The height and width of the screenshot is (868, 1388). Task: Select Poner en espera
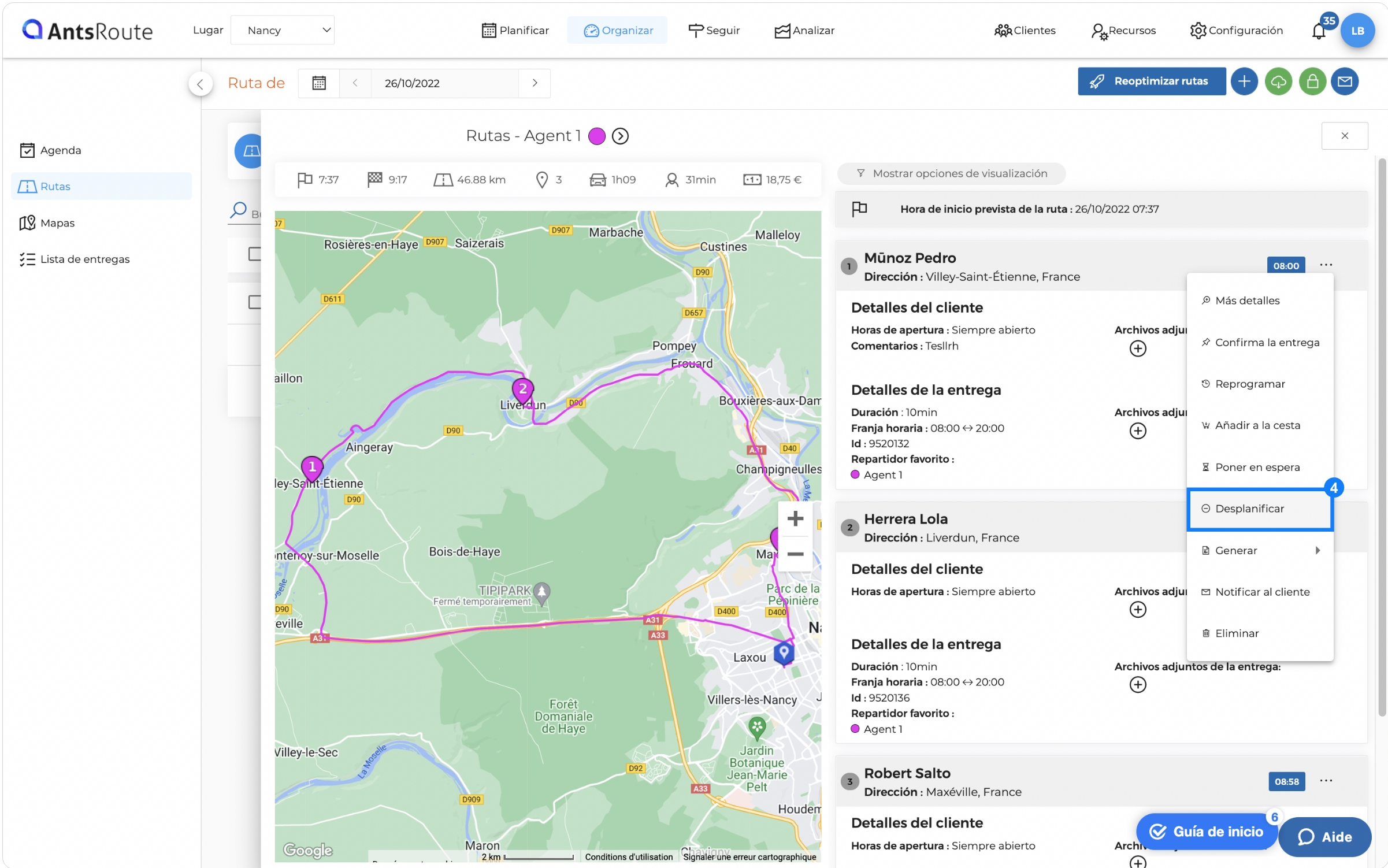[x=1260, y=468]
